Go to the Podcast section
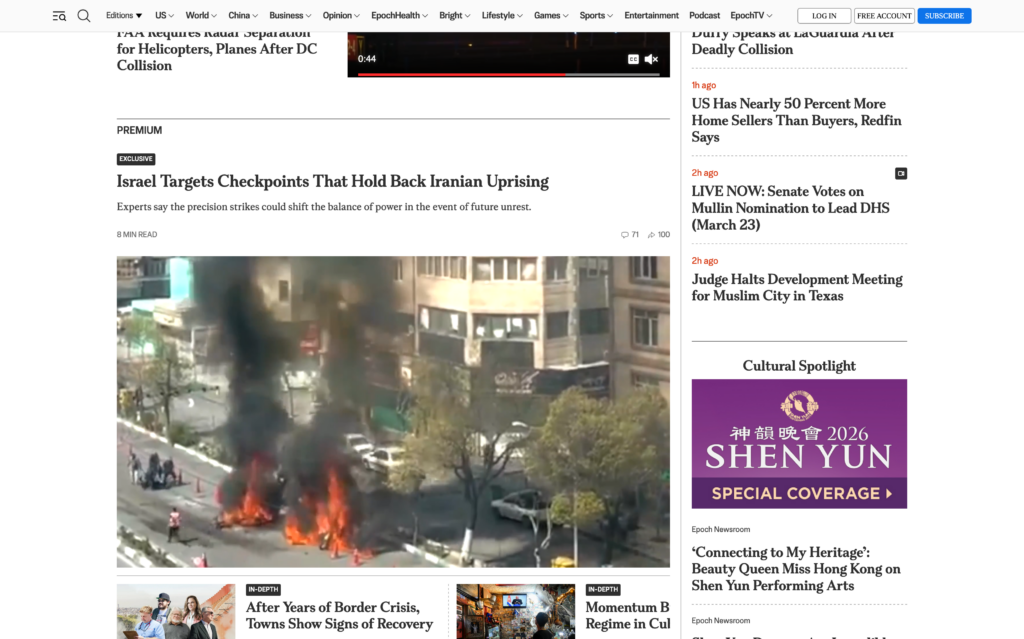The image size is (1024, 639). tap(704, 16)
